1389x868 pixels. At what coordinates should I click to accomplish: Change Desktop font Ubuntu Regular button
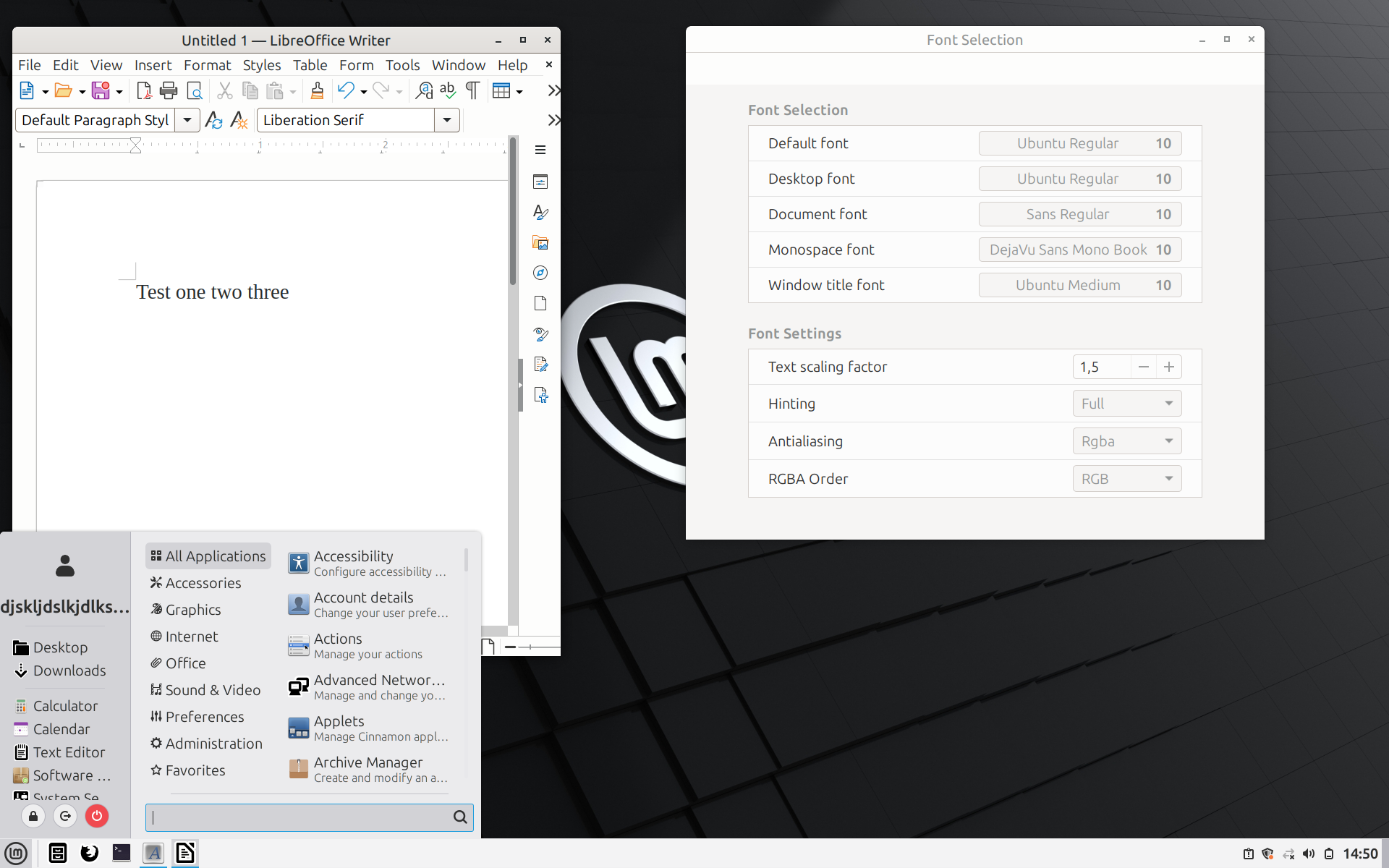click(x=1080, y=179)
